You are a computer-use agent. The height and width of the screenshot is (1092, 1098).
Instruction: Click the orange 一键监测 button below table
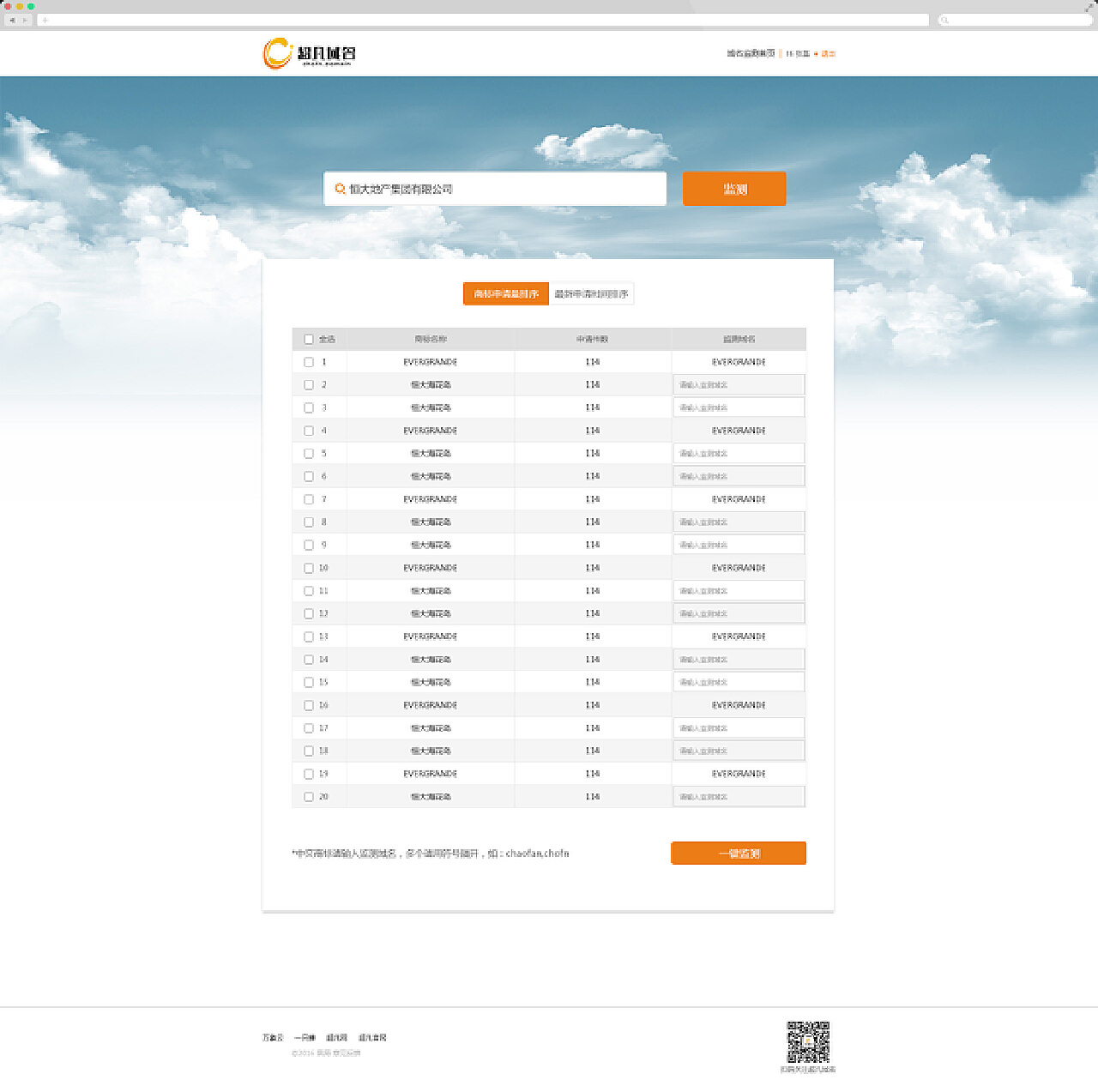[739, 854]
